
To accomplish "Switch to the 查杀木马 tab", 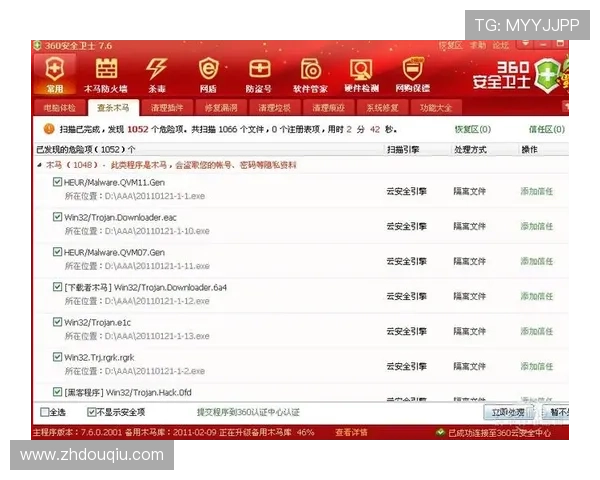I will click(113, 108).
